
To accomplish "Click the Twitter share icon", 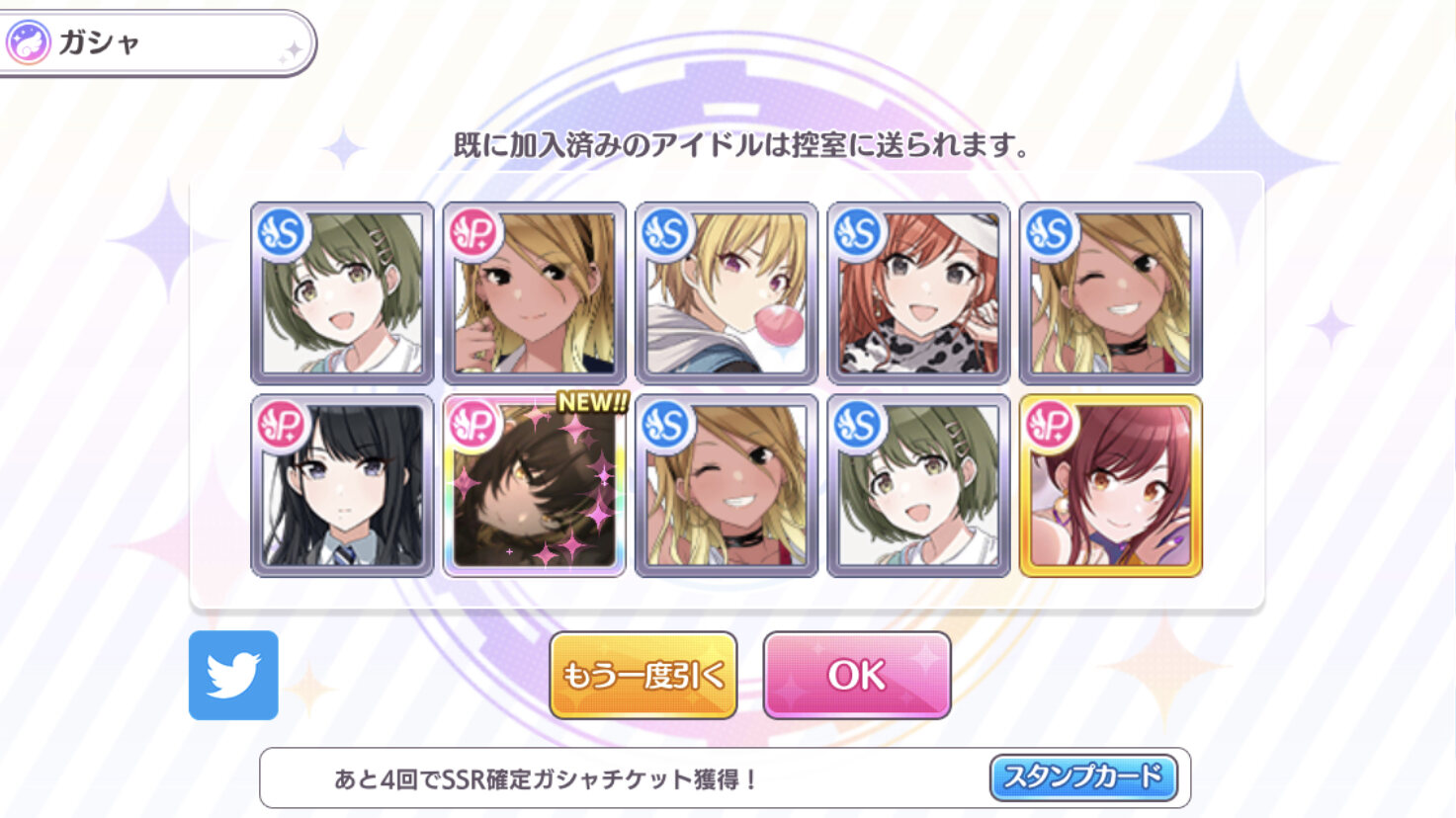I will coord(233,675).
